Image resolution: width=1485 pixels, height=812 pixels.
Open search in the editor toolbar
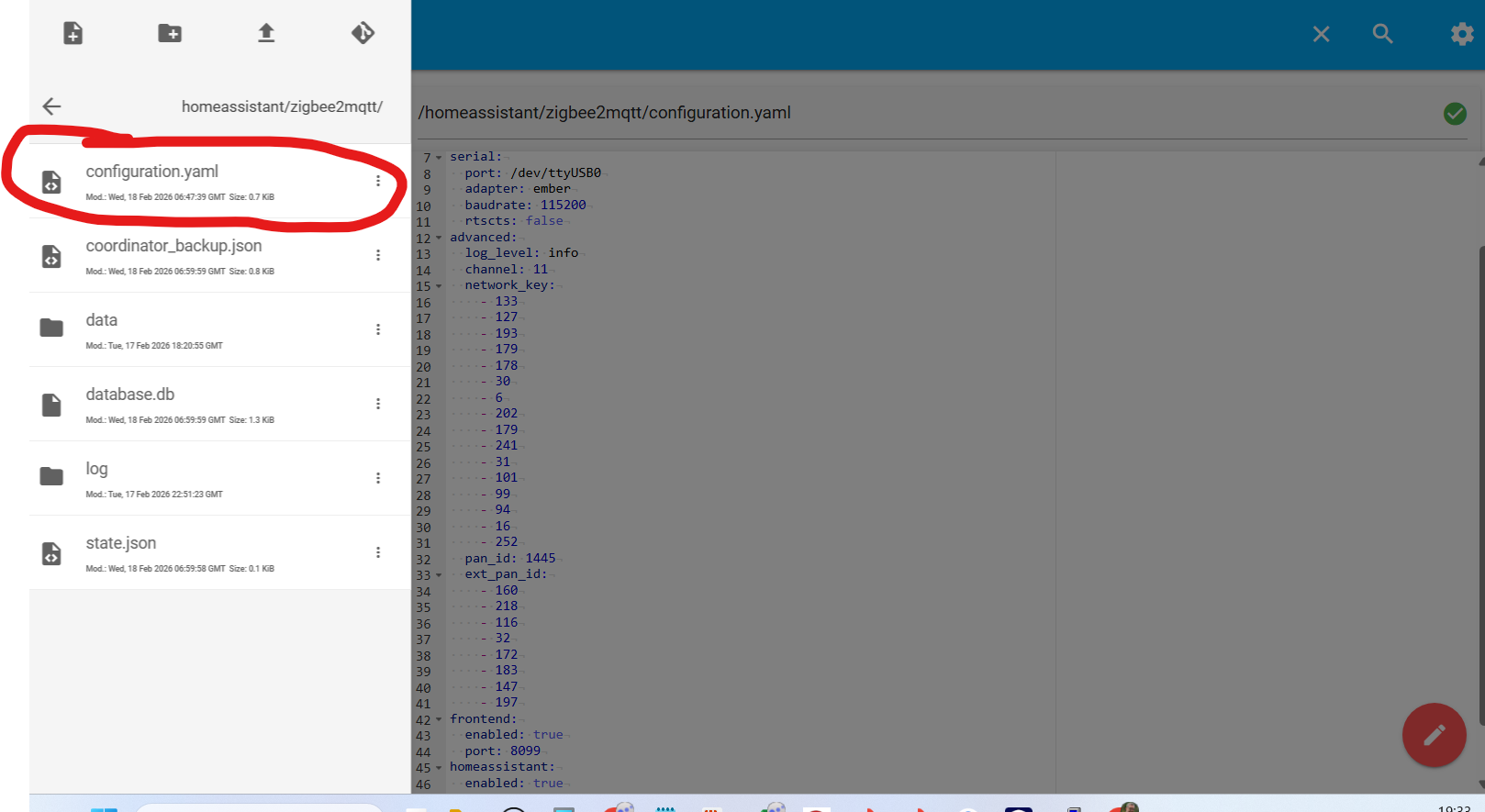tap(1382, 35)
